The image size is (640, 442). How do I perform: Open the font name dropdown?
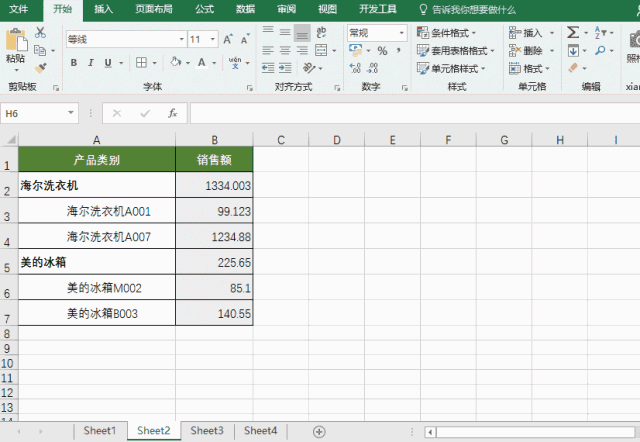(181, 39)
